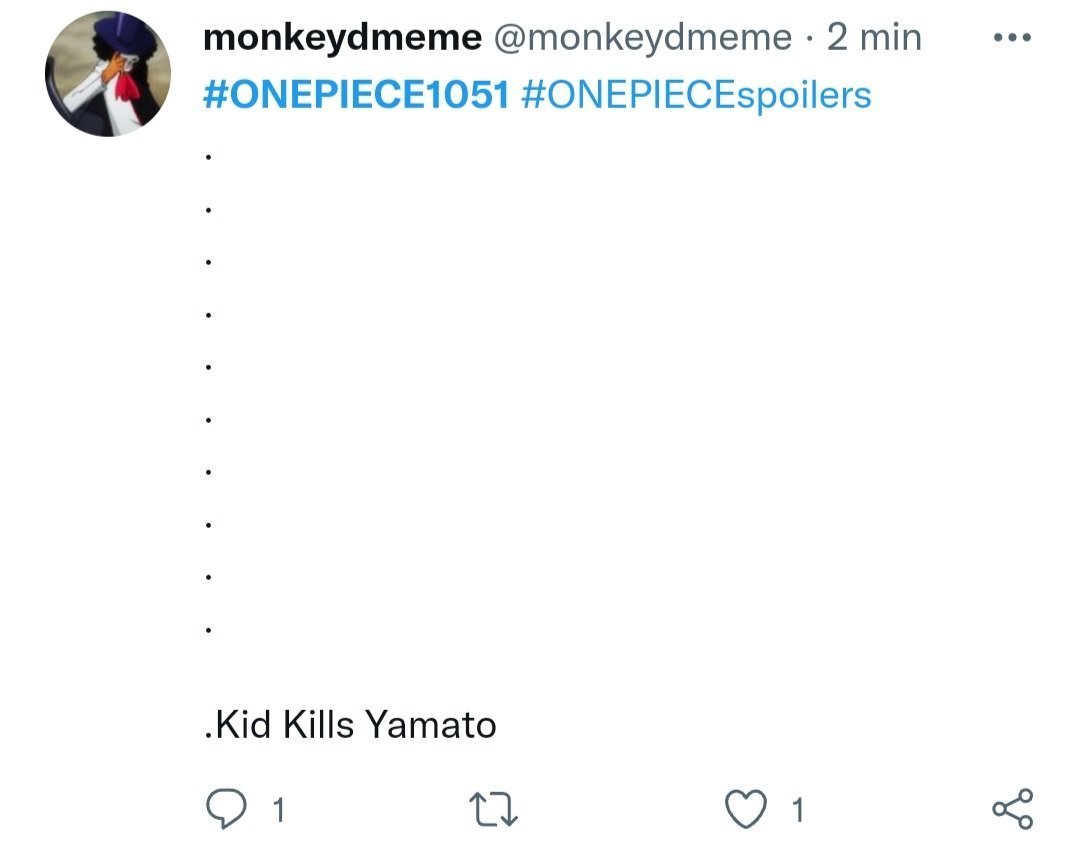Select the 'Kid Kills Yamato' tweet text

[351, 725]
